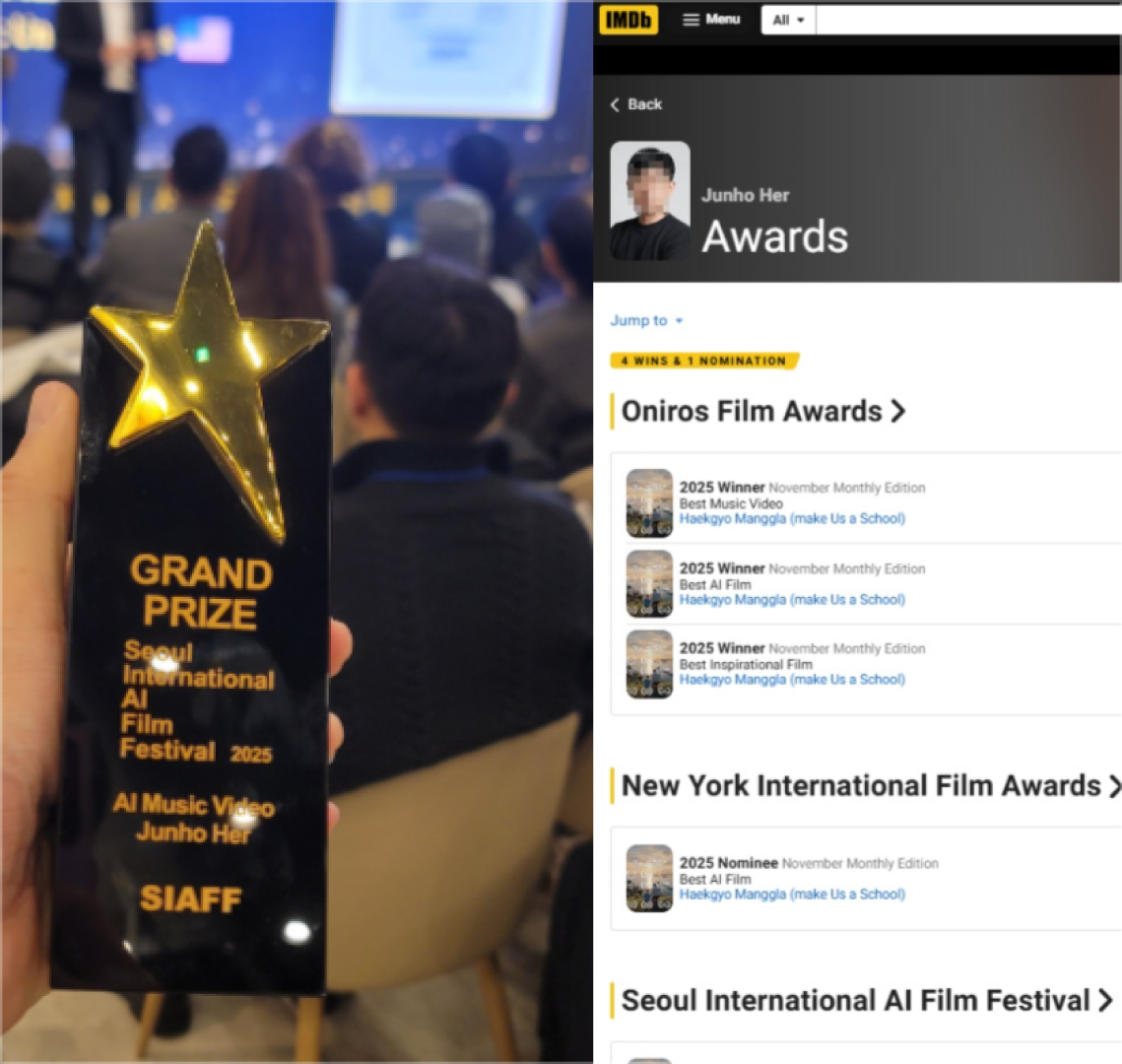Open the Oniros Film Awards heading
The width and height of the screenshot is (1122, 1064).
[x=763, y=412]
